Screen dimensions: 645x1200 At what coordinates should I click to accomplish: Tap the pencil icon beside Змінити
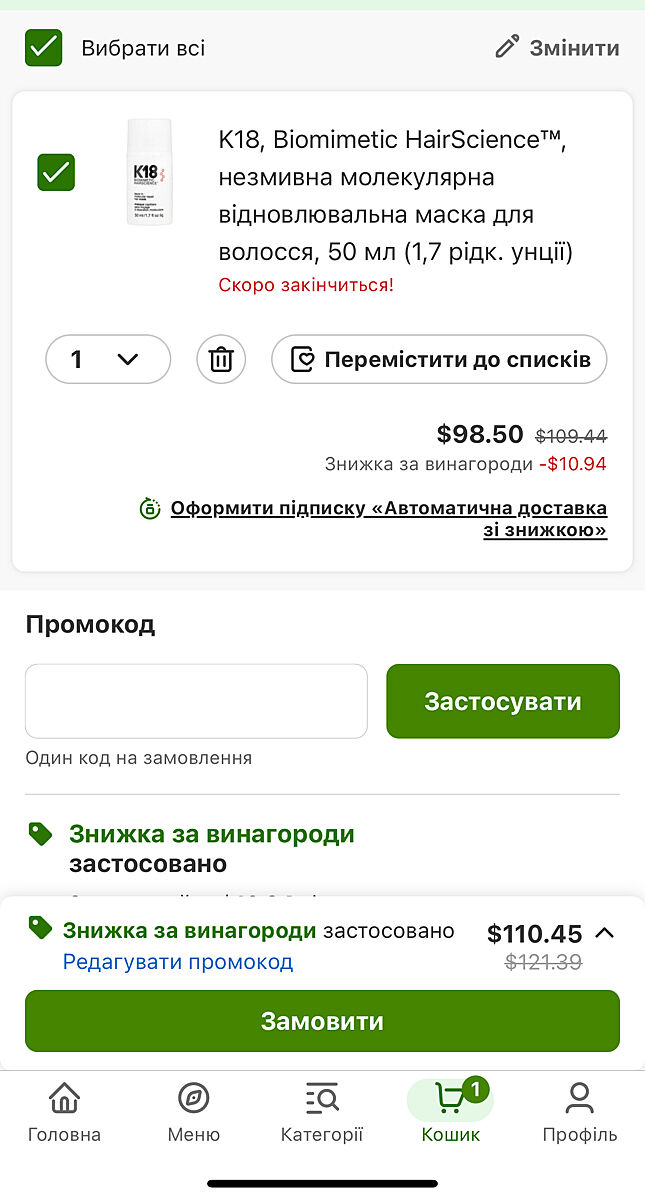[x=508, y=47]
